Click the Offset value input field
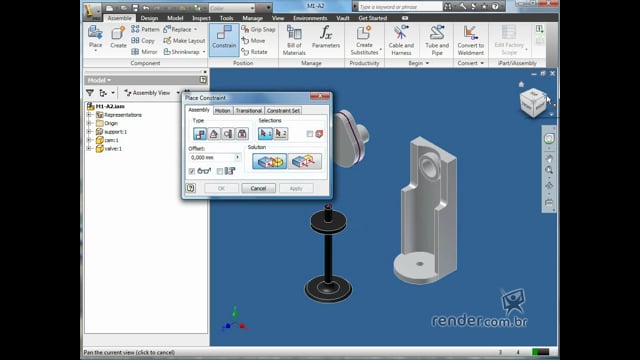Image resolution: width=640 pixels, height=360 pixels. point(211,157)
